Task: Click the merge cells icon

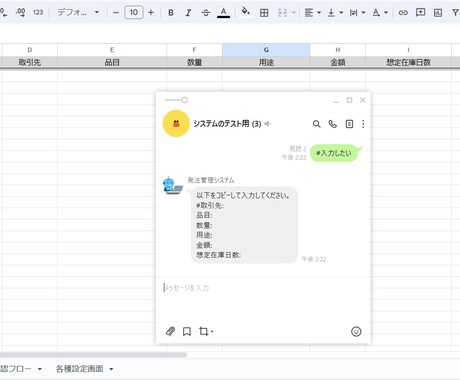Action: 282,13
